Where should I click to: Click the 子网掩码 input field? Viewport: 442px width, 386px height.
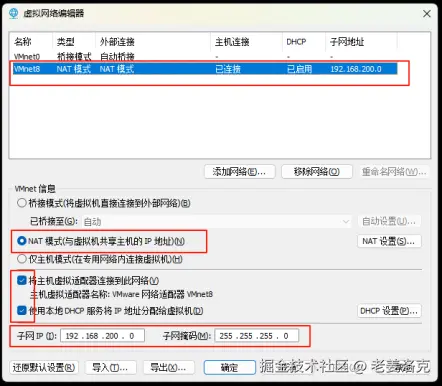[257, 336]
